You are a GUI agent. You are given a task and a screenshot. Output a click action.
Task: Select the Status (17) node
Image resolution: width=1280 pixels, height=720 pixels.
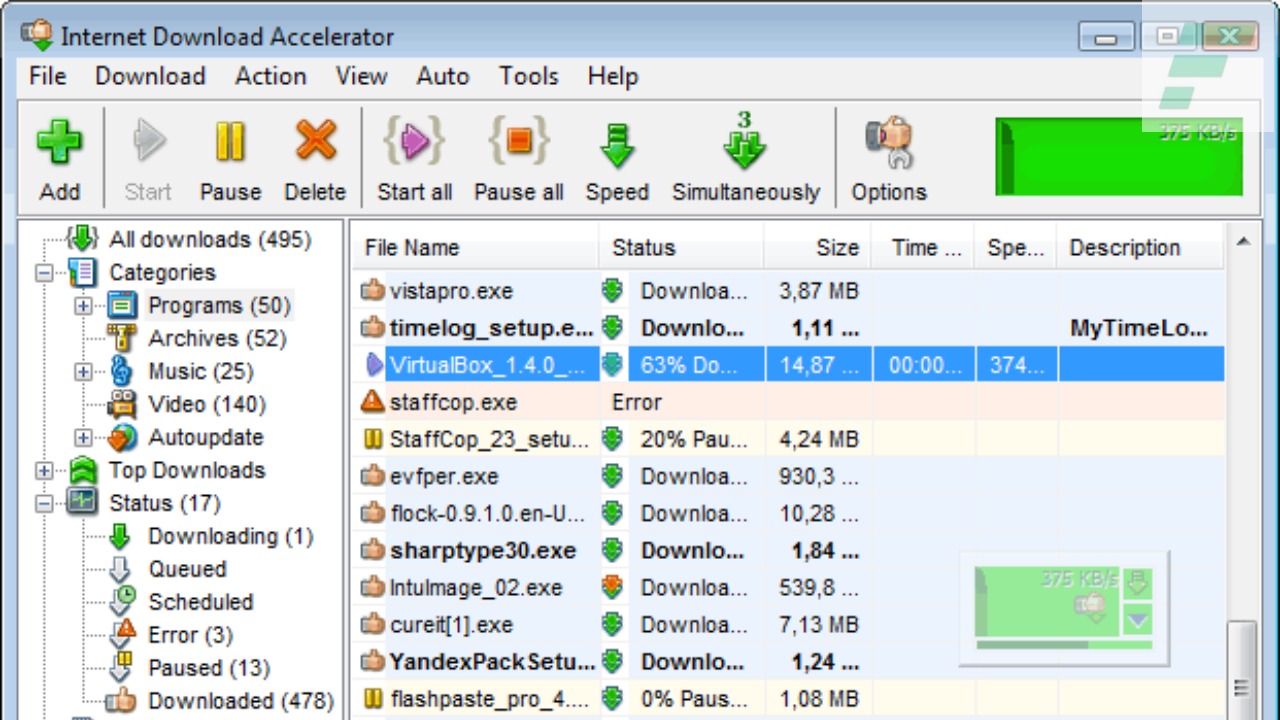coord(164,503)
